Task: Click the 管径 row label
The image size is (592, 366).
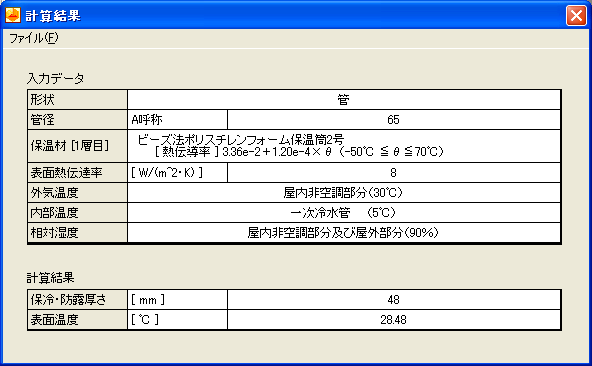Action: (77, 120)
